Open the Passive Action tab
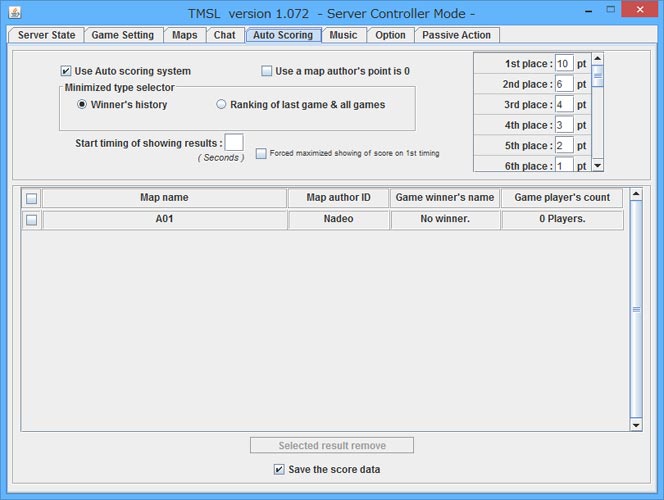Viewport: 664px width, 500px height. pos(456,35)
